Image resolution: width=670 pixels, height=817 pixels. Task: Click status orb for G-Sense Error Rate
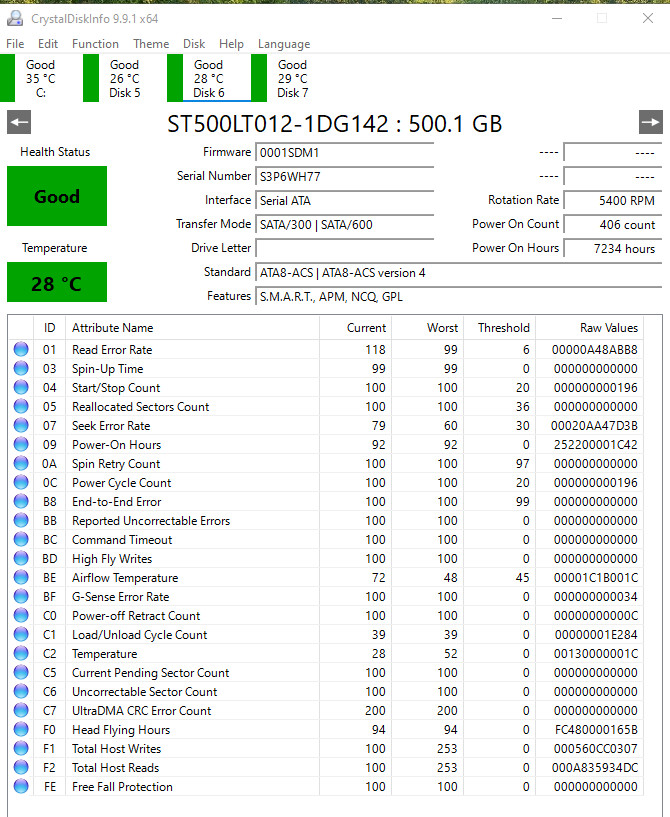(21, 597)
